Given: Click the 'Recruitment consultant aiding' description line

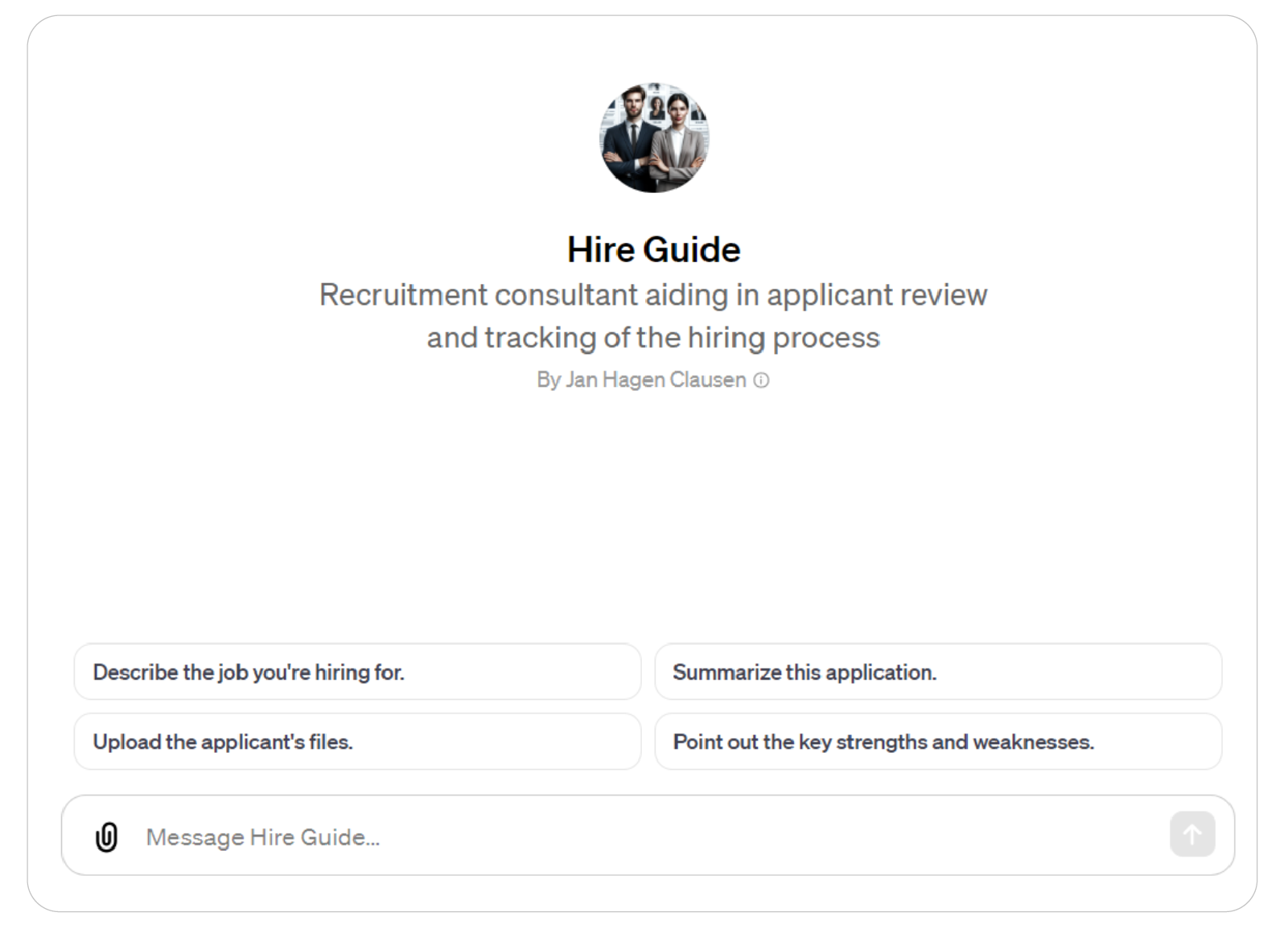Looking at the screenshot, I should tap(653, 295).
